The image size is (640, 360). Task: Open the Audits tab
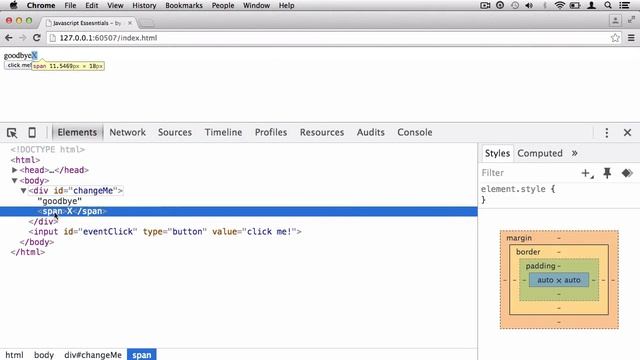(x=371, y=132)
